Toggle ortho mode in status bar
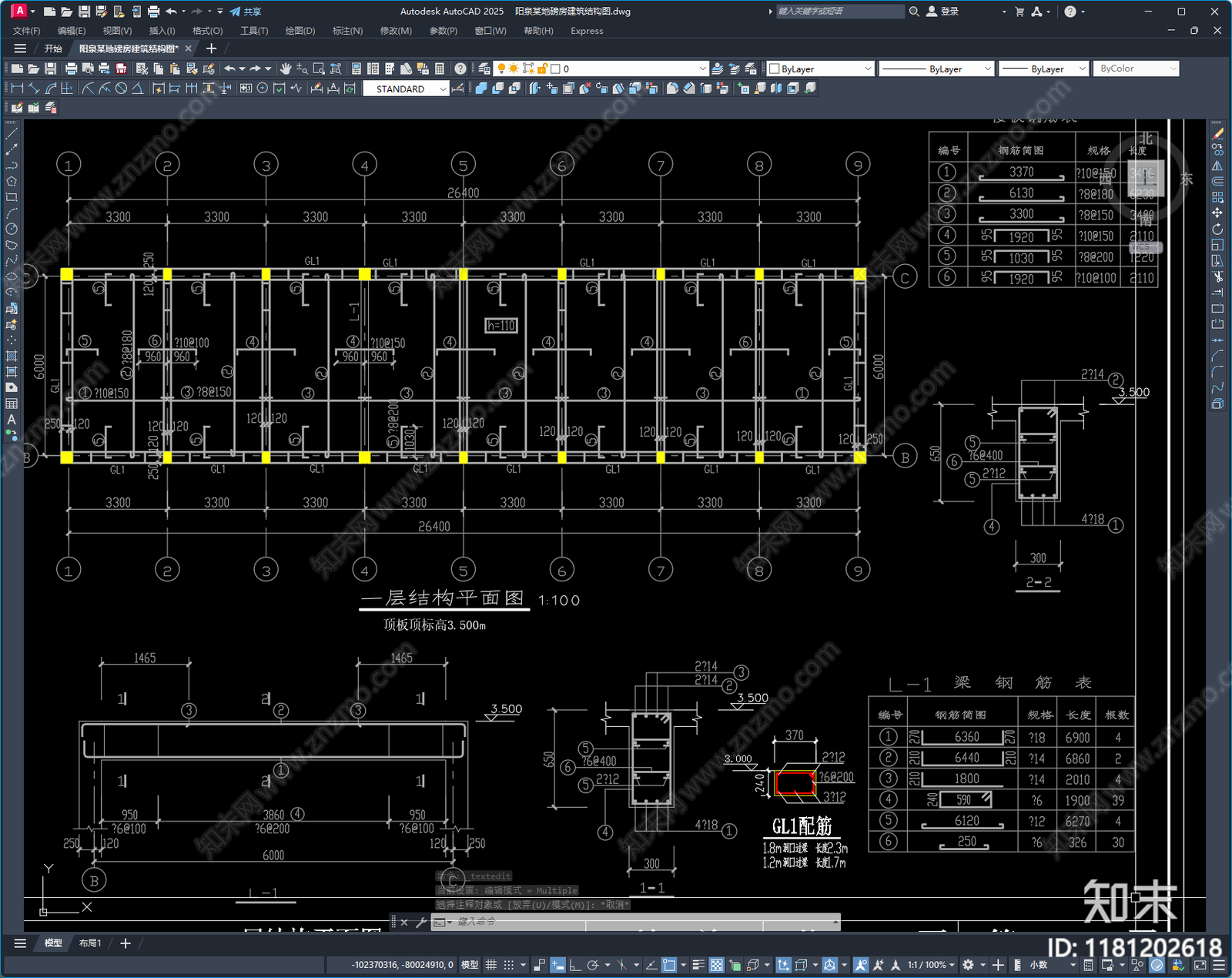 point(575,965)
